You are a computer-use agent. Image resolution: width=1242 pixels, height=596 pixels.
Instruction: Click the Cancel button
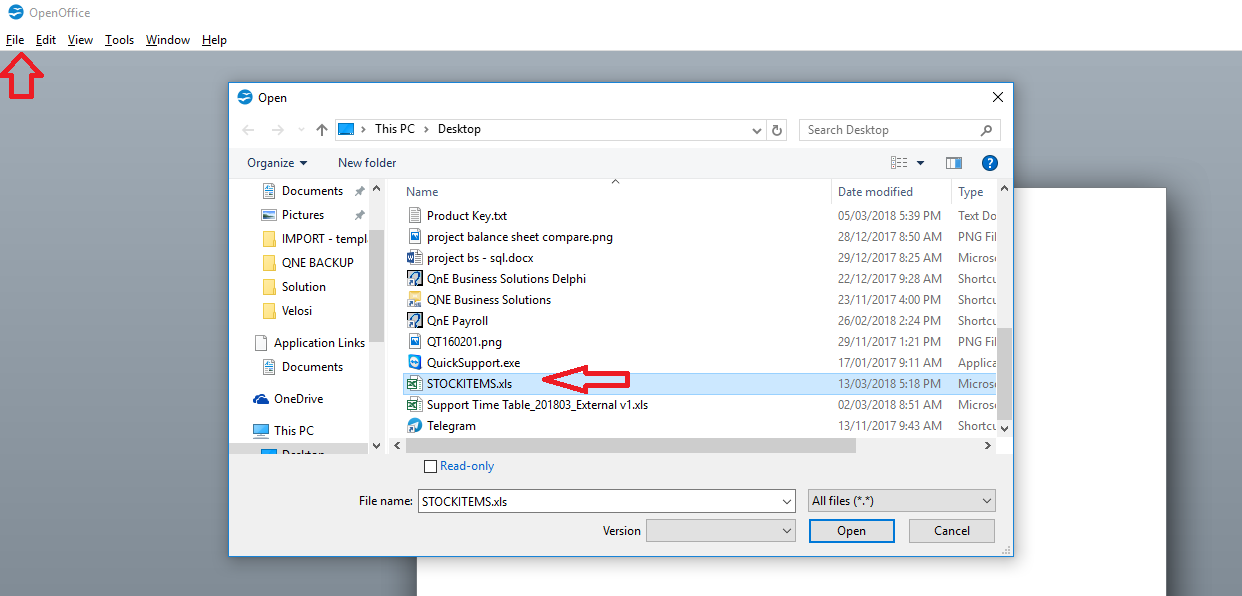click(x=951, y=531)
